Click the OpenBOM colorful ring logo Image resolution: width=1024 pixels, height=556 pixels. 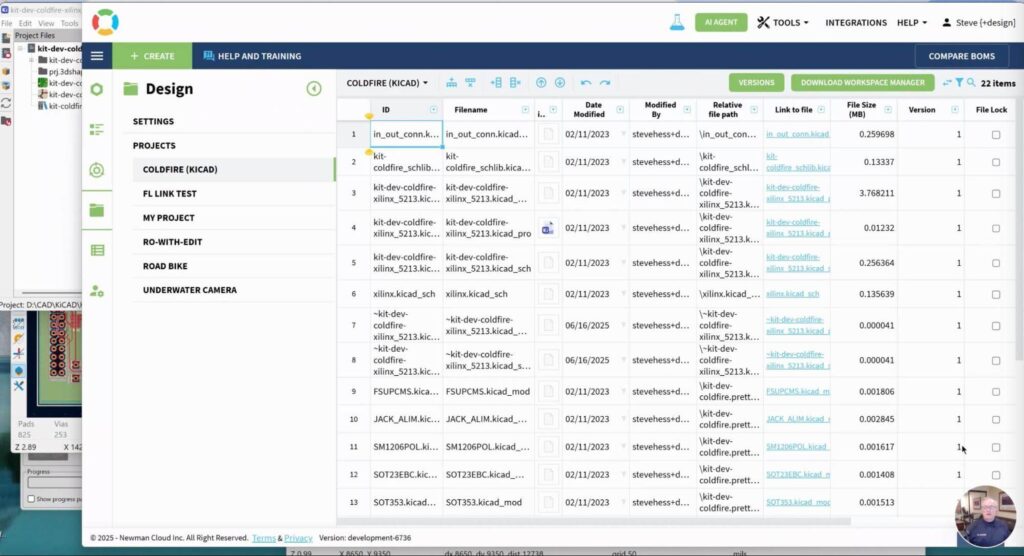pyautogui.click(x=105, y=22)
